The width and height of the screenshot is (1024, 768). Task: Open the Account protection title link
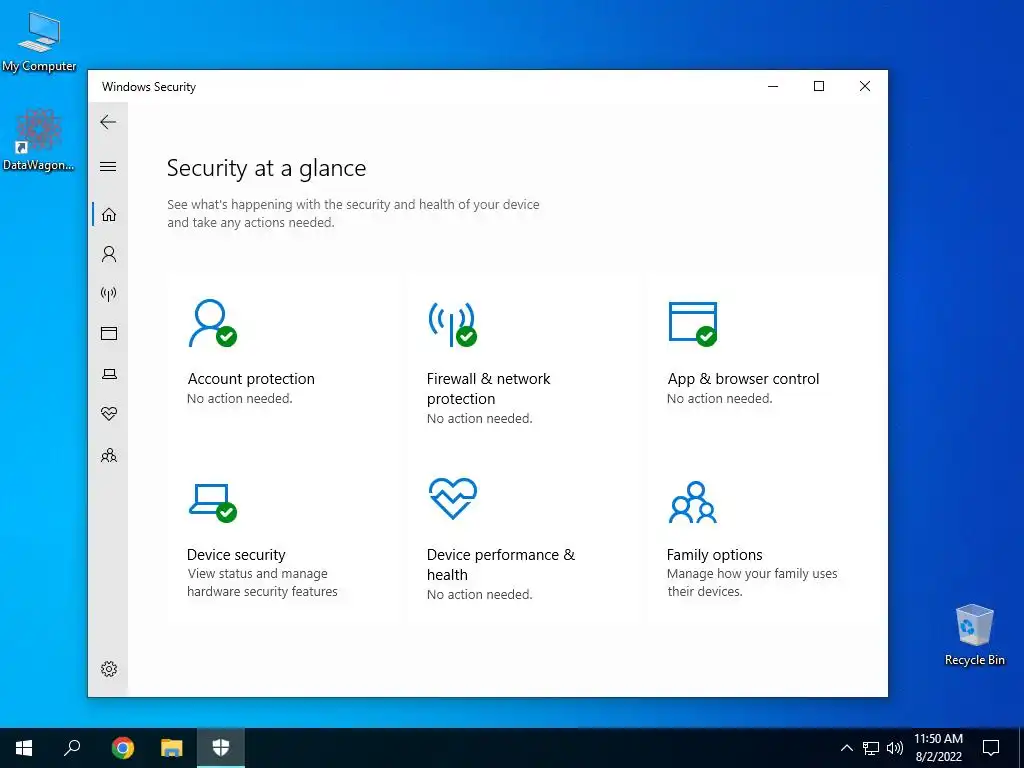point(251,379)
